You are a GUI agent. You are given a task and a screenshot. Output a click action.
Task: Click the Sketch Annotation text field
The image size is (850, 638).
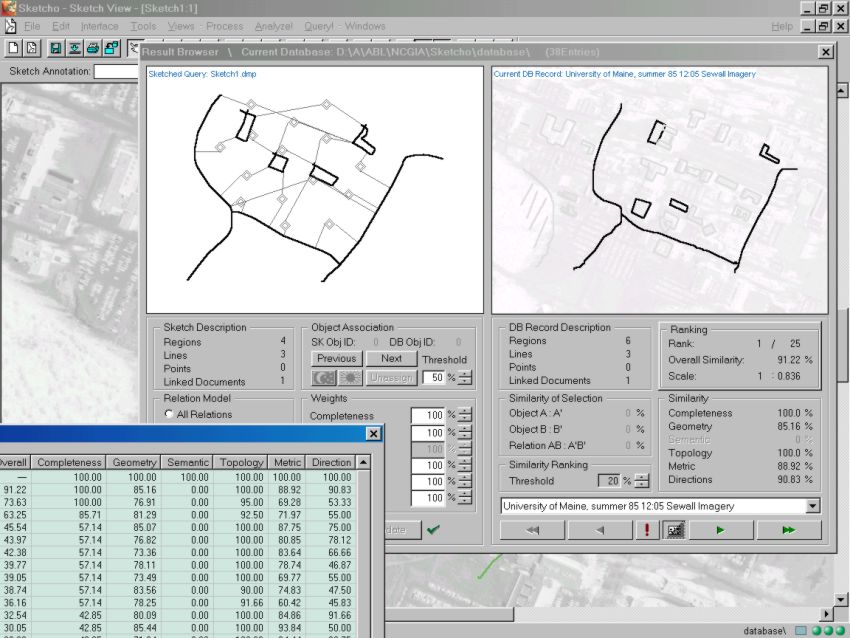(x=116, y=71)
